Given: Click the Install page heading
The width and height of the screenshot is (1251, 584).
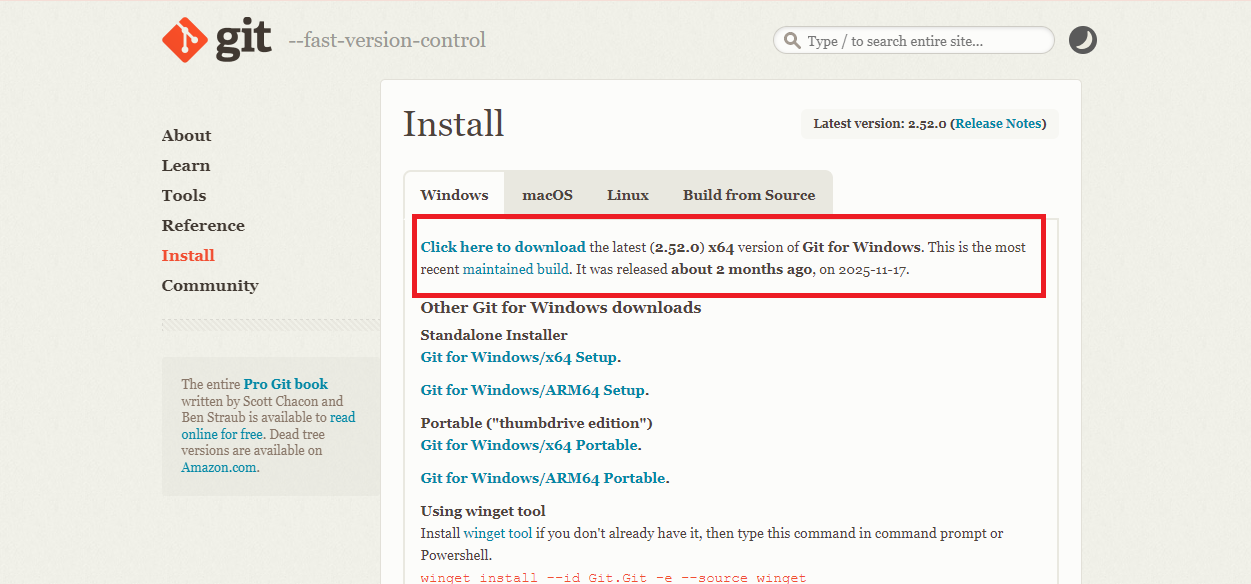Looking at the screenshot, I should pos(454,124).
